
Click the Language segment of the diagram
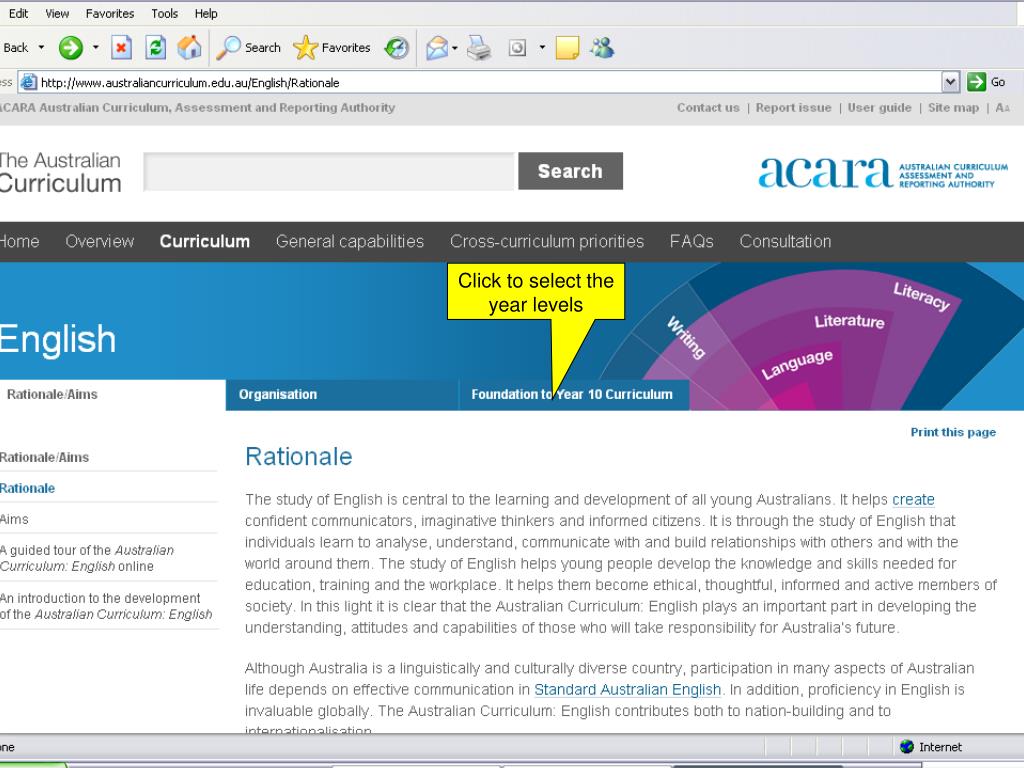point(797,364)
